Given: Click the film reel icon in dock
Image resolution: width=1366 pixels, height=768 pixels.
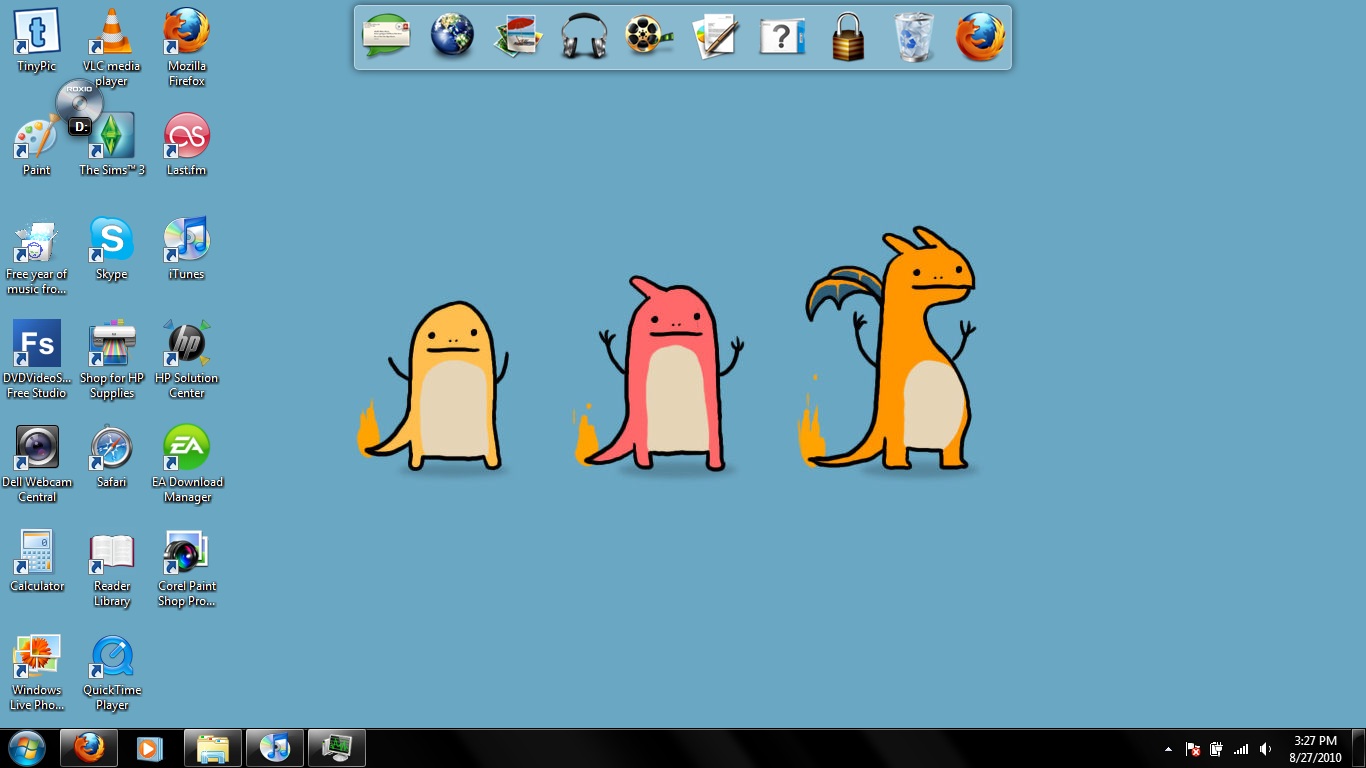Looking at the screenshot, I should coord(649,38).
